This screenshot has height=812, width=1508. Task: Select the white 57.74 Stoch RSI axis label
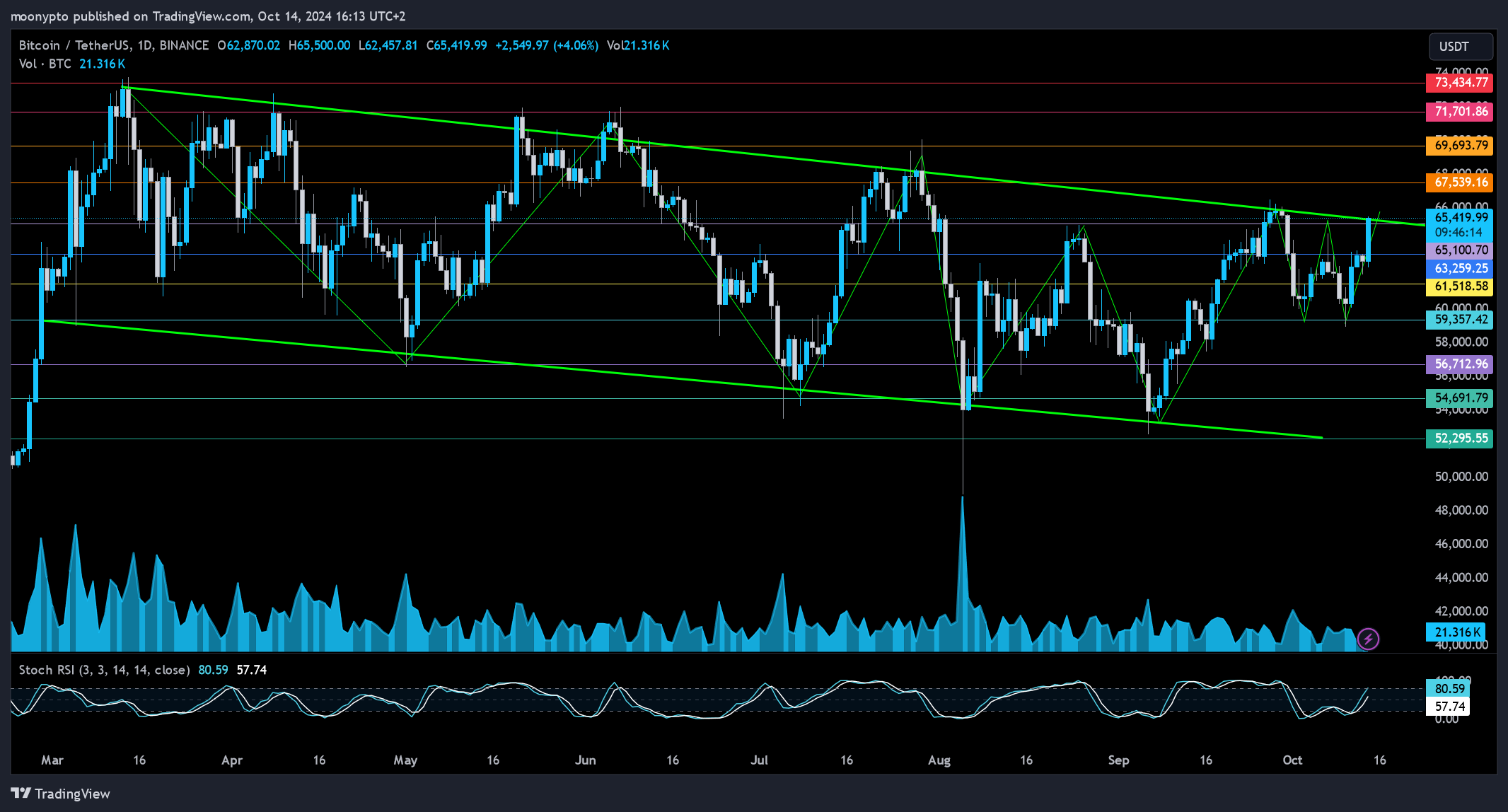tap(1447, 707)
